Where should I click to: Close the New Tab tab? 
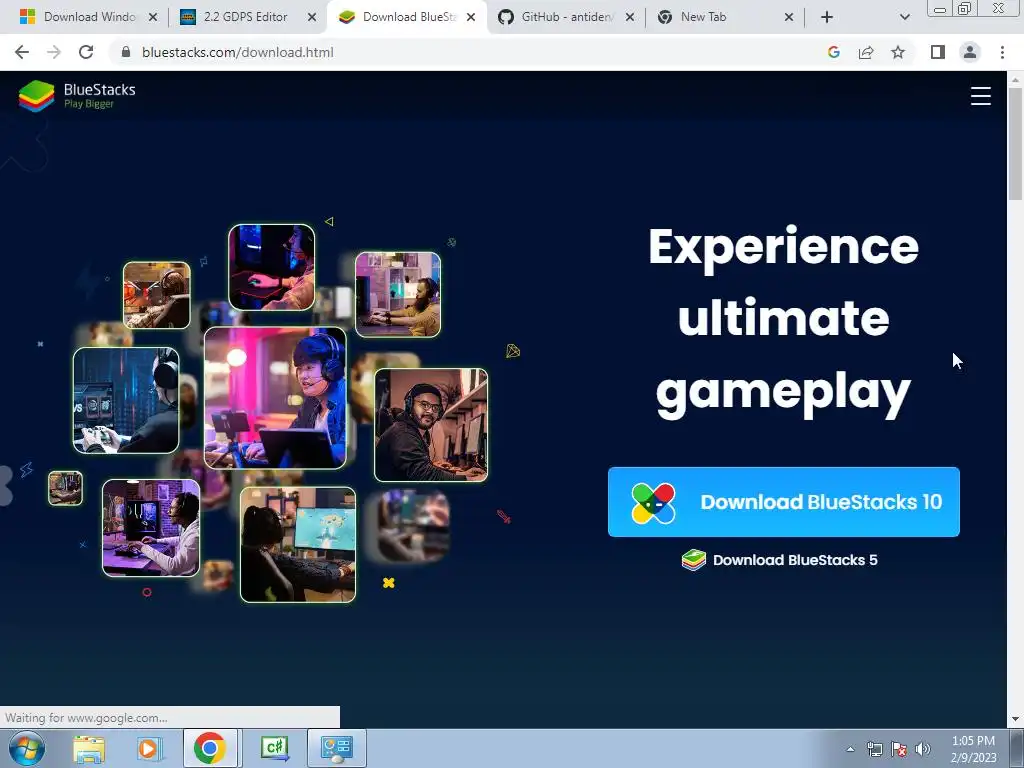(789, 17)
